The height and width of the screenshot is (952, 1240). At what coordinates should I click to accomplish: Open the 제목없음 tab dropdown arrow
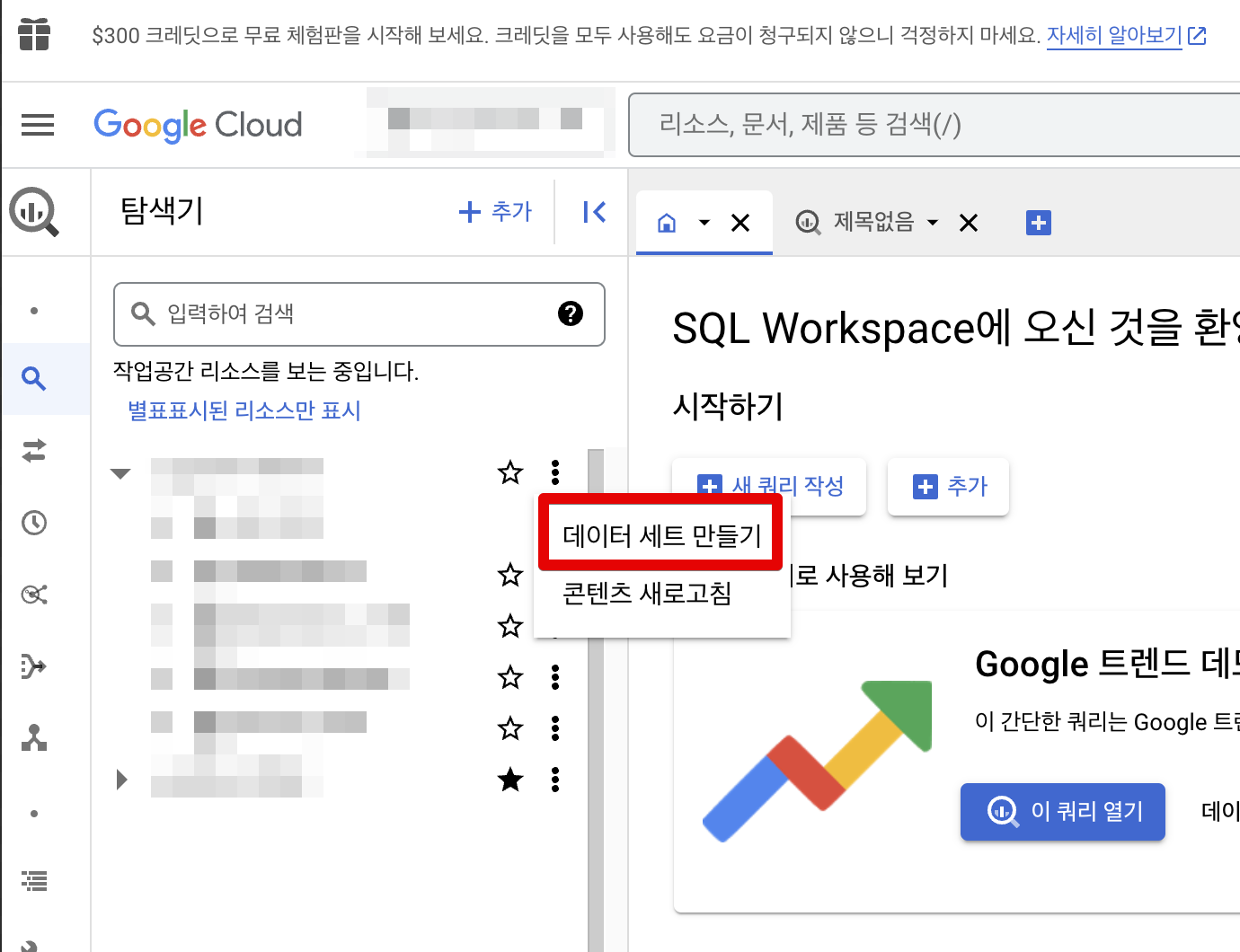(933, 222)
